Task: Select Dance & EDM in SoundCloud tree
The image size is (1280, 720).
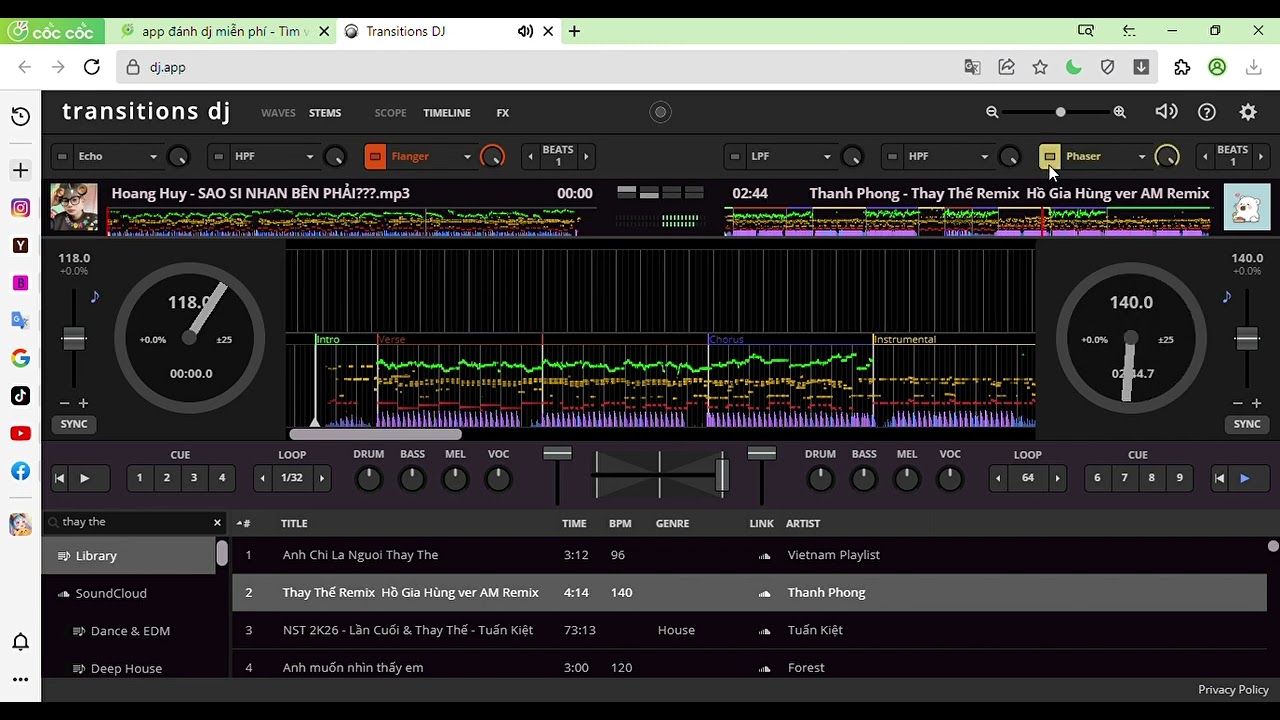Action: 130,631
